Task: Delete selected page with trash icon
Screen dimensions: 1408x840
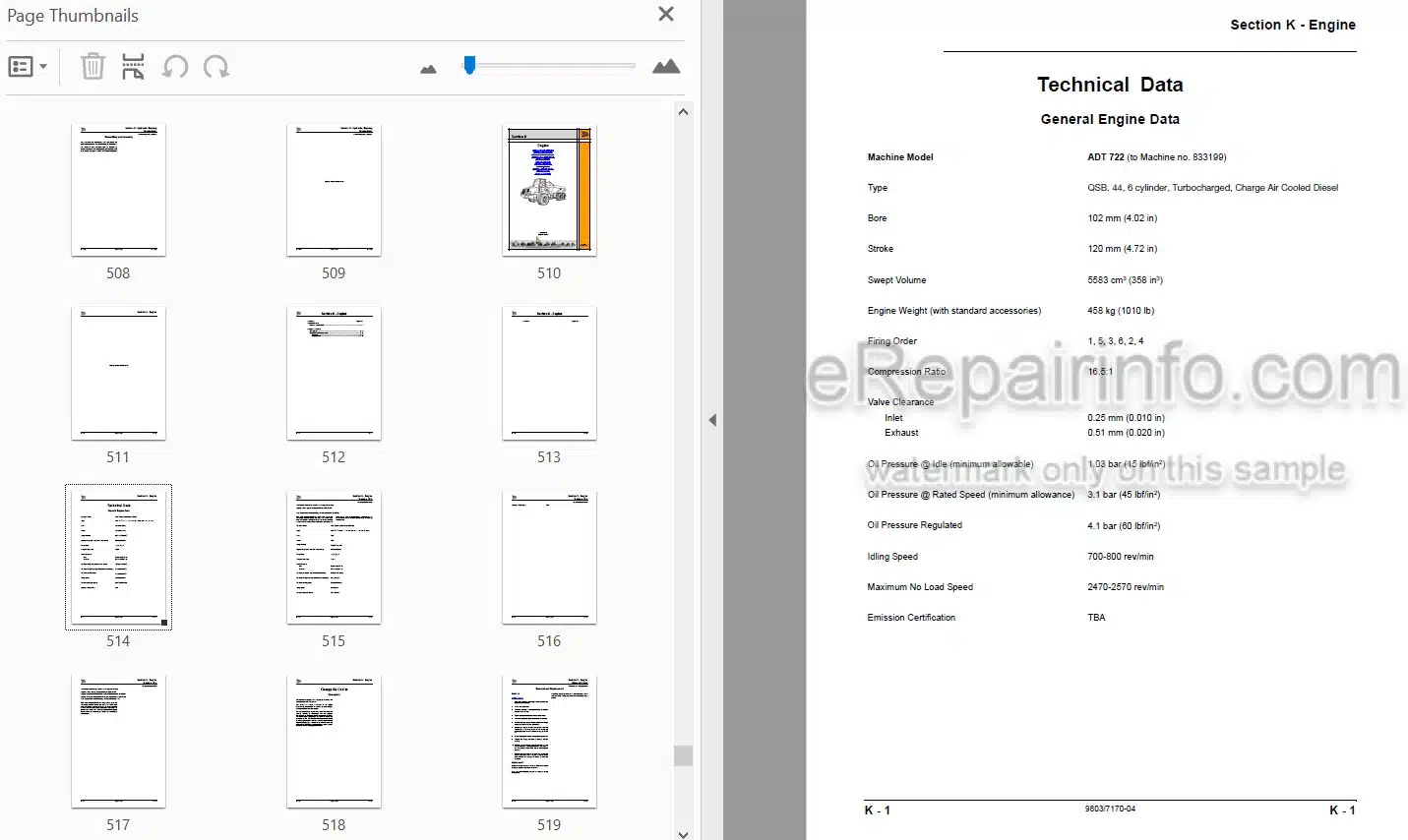Action: (x=92, y=67)
